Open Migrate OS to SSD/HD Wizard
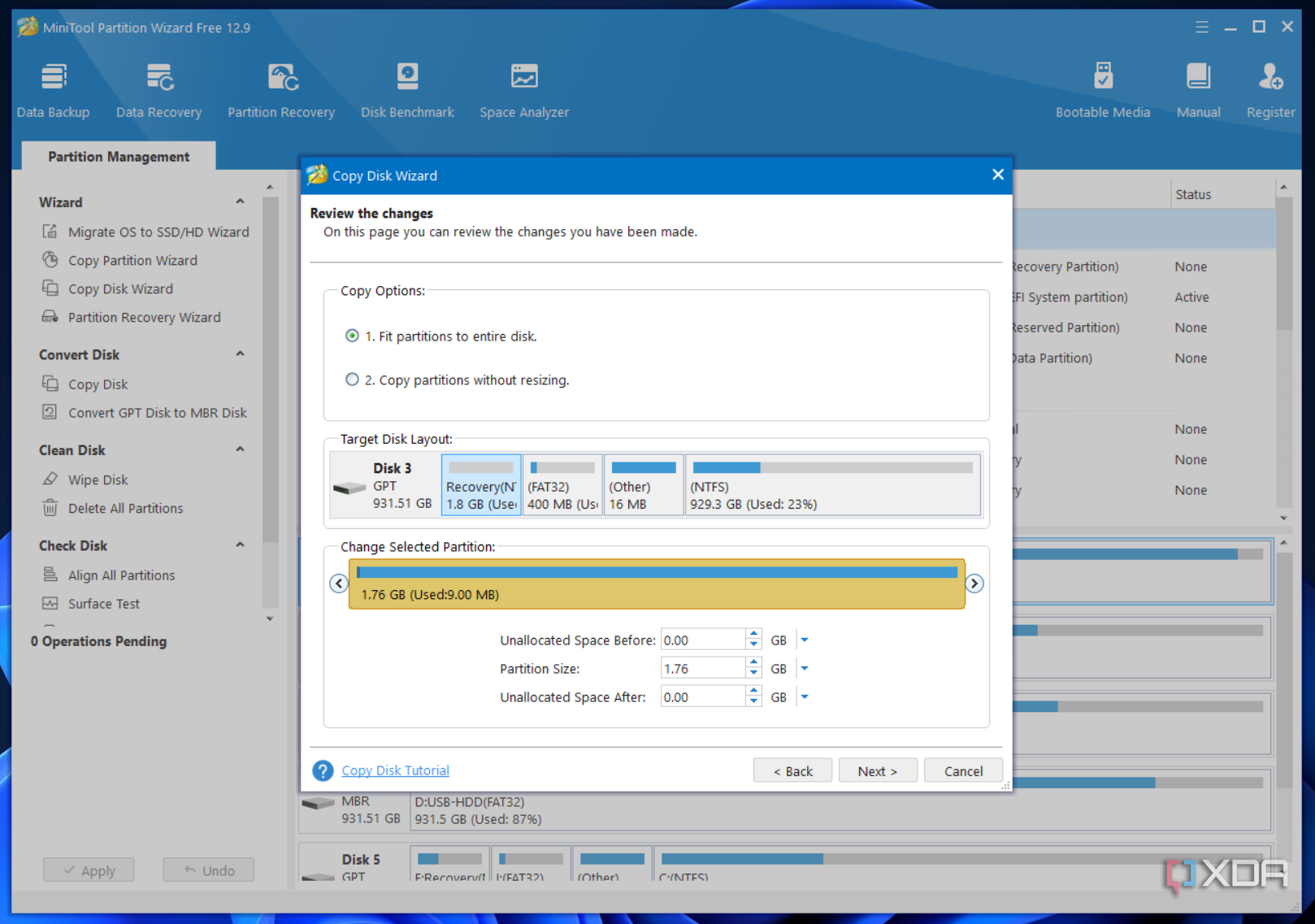Viewport: 1315px width, 924px height. 145,232
